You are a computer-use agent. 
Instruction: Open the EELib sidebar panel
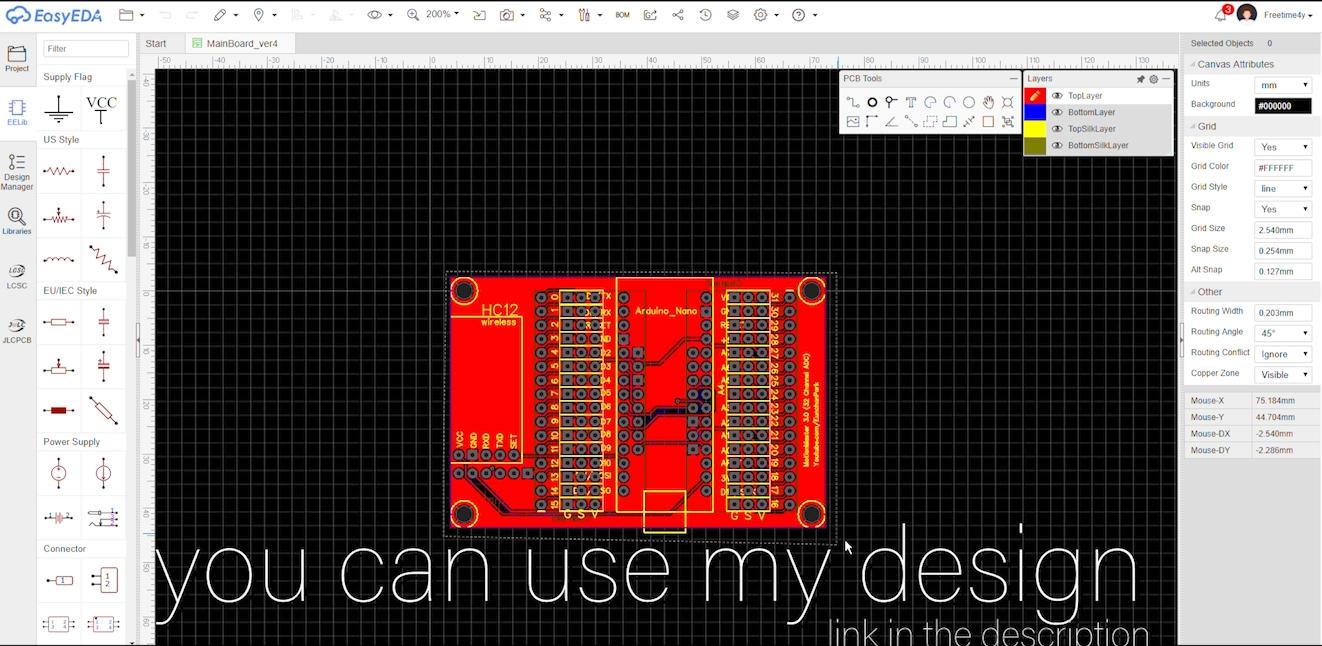pos(17,111)
